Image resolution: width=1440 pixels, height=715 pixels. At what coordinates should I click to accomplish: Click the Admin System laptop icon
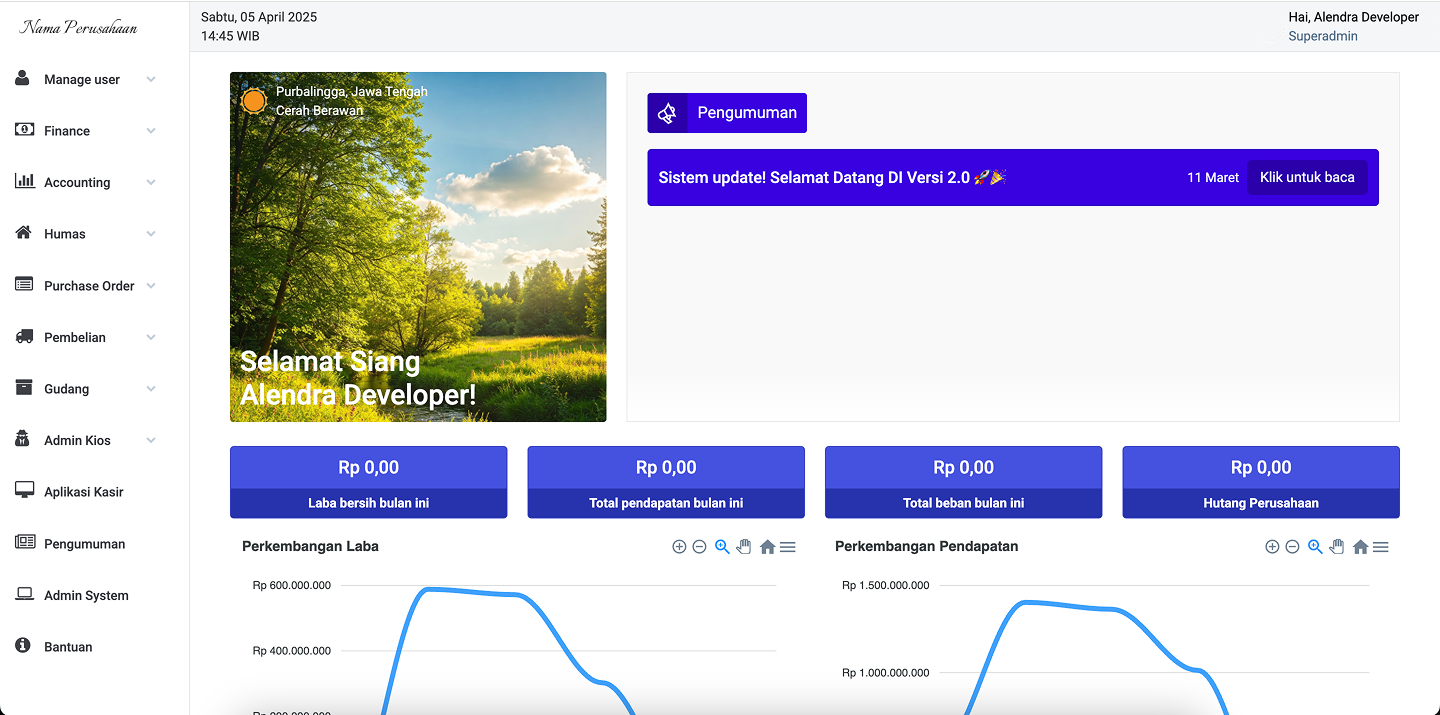click(25, 594)
